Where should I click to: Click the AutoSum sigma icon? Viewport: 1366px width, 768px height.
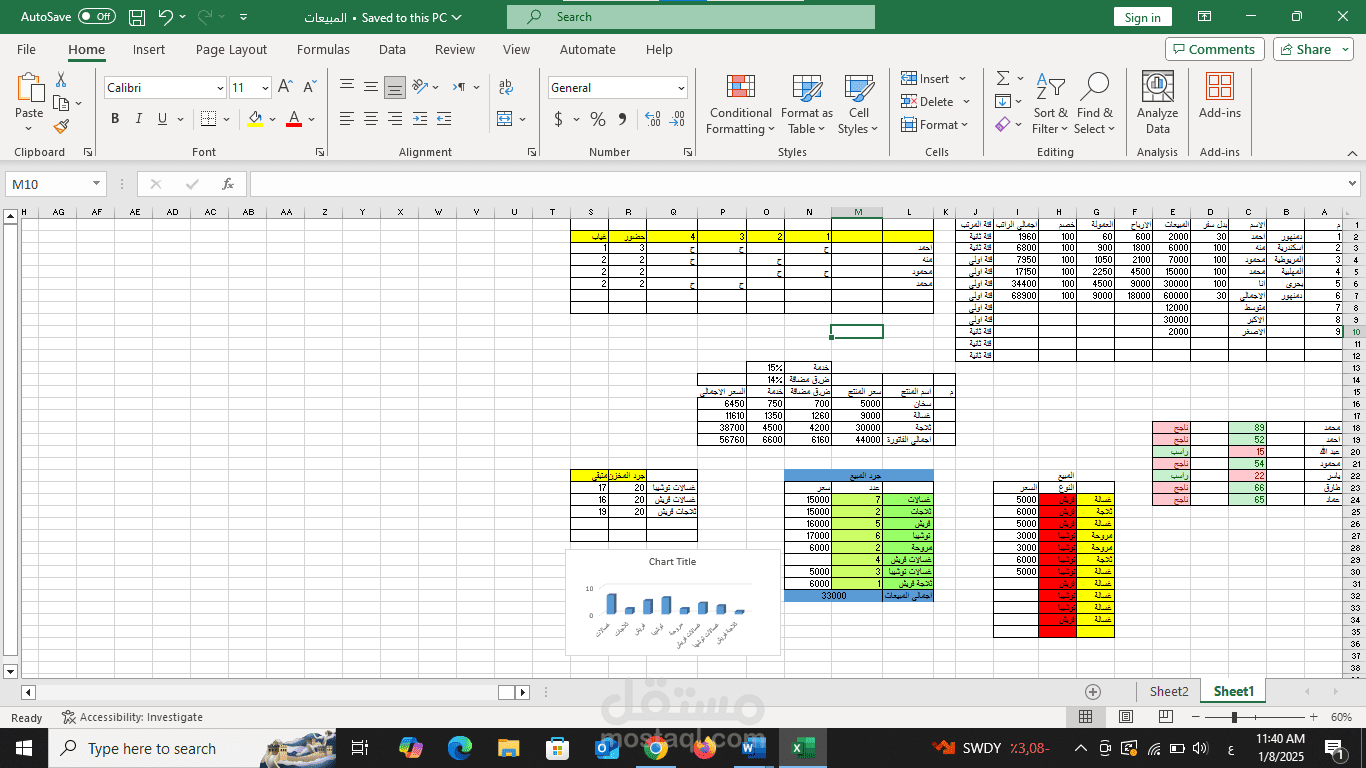[1002, 78]
